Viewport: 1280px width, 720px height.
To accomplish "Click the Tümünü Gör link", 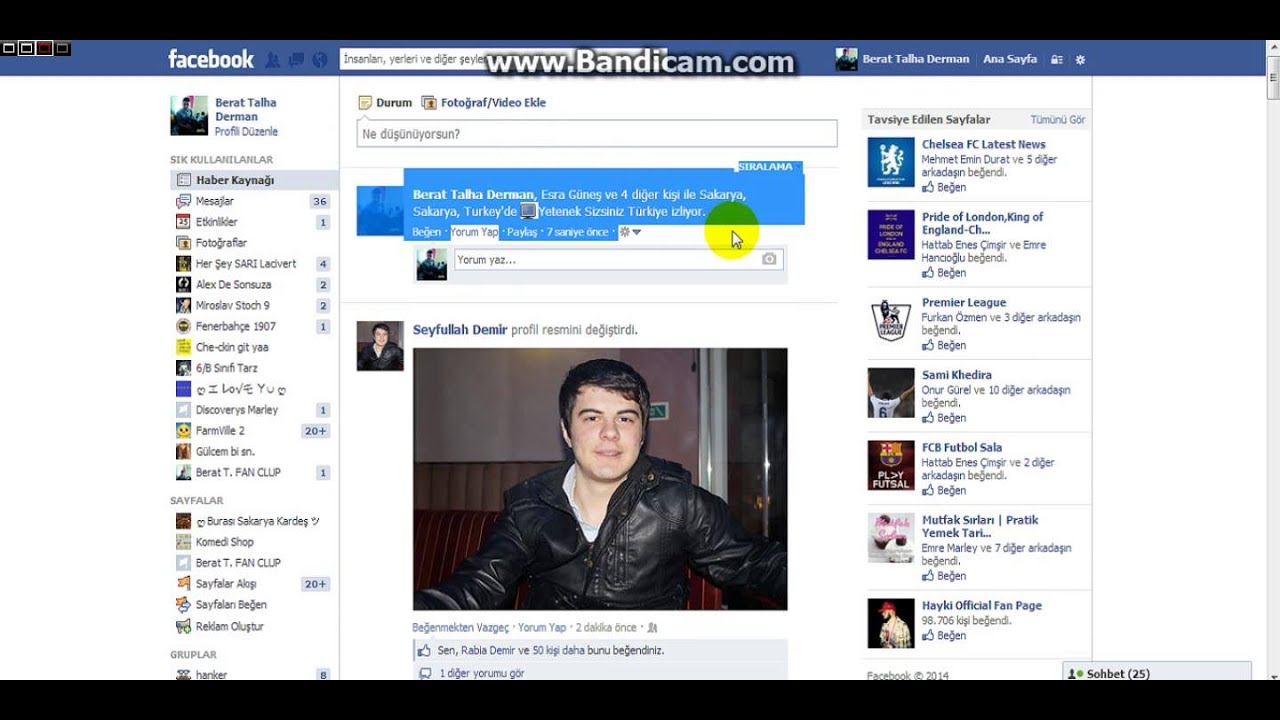I will [x=1058, y=120].
